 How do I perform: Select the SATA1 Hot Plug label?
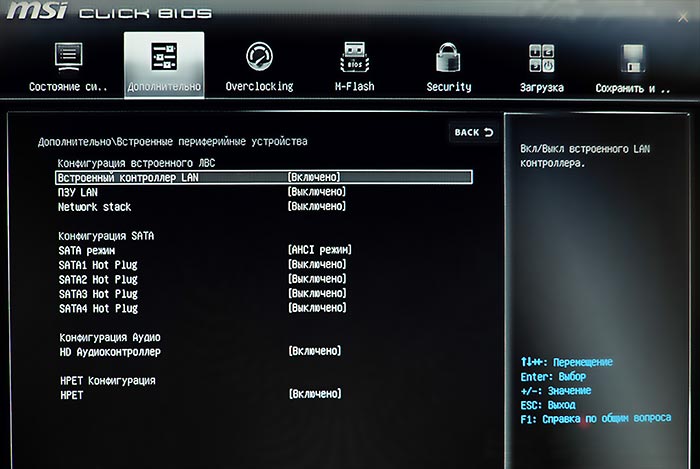pyautogui.click(x=98, y=265)
